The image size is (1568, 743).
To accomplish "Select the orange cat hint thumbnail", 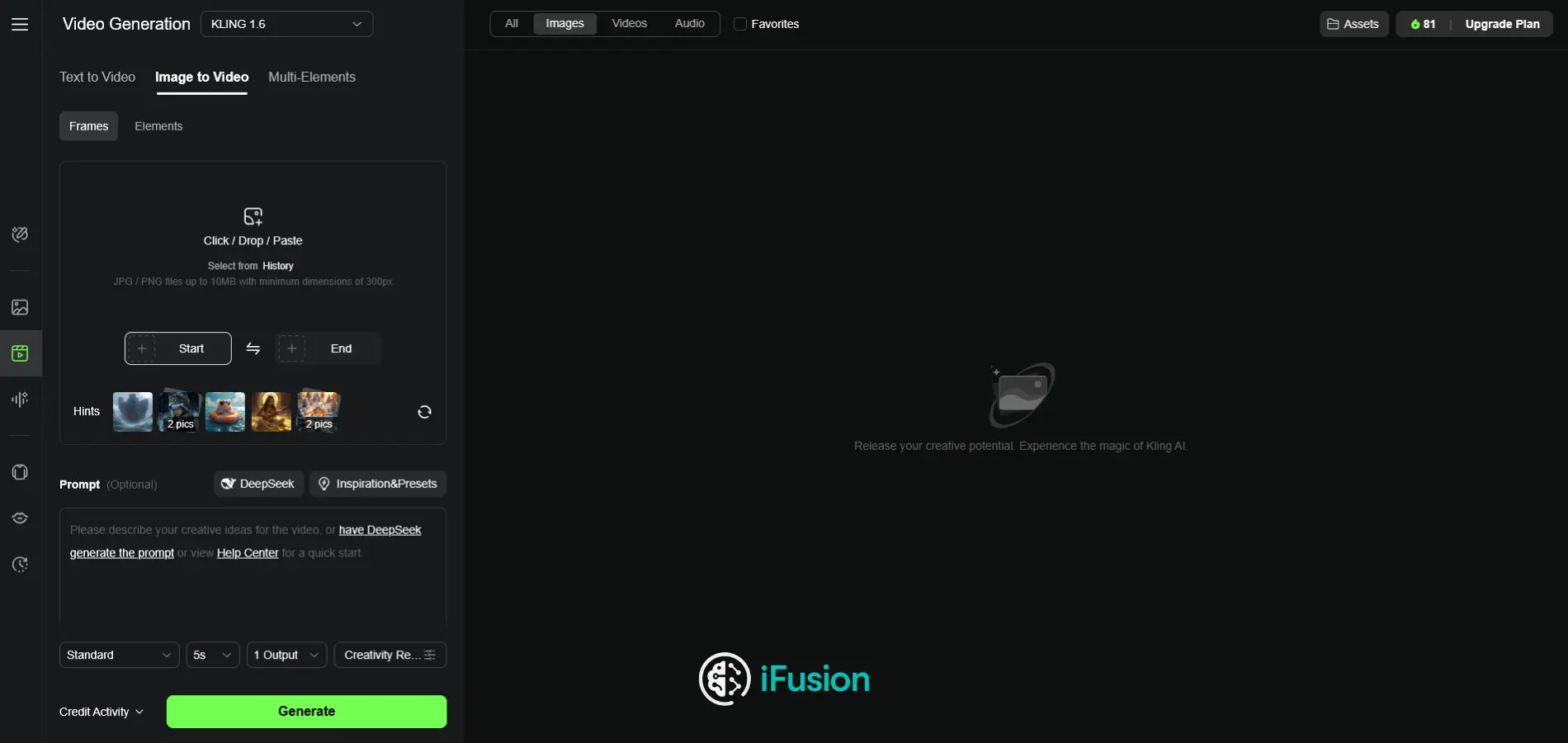I will pyautogui.click(x=225, y=411).
